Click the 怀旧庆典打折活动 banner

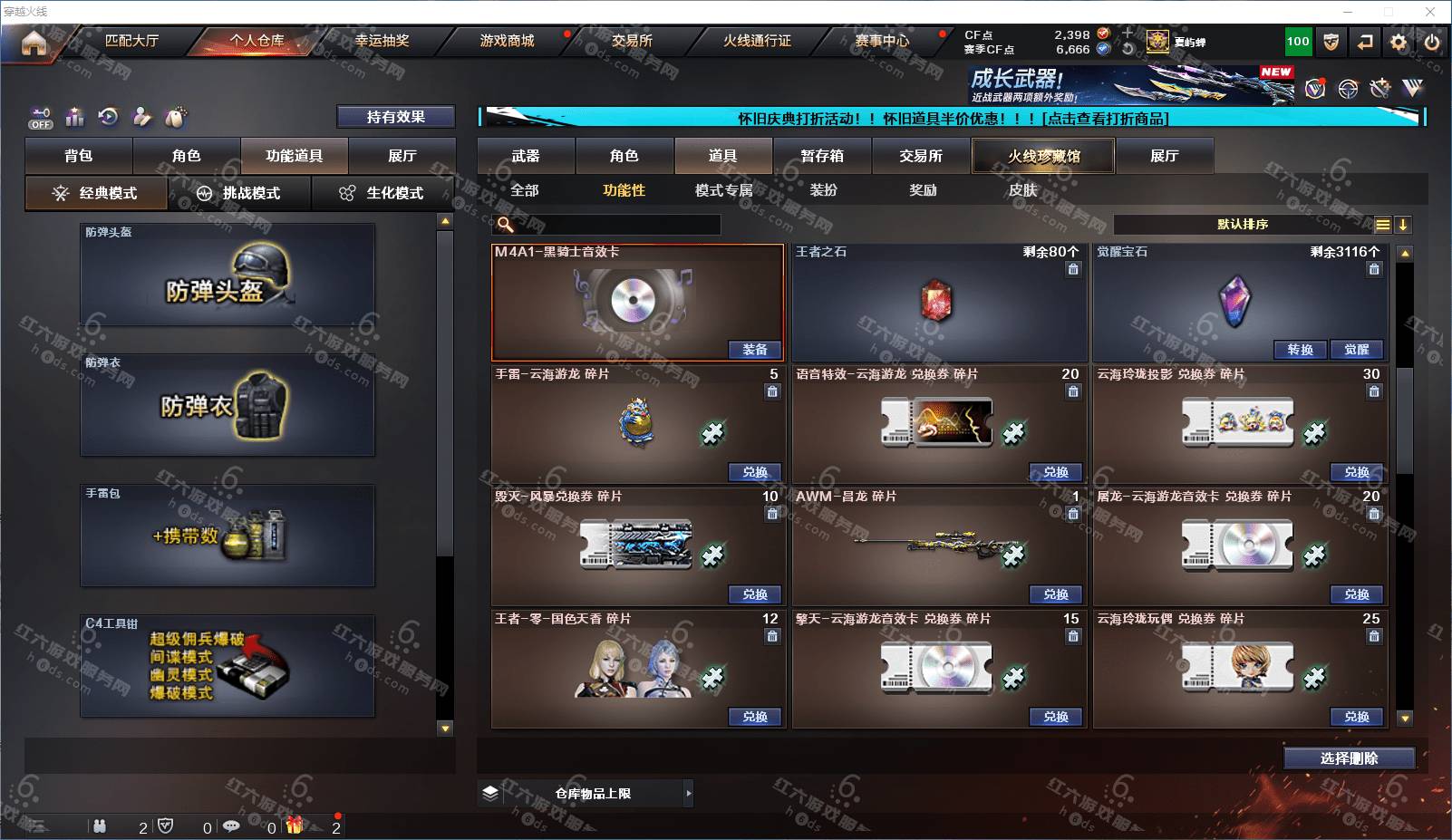[952, 118]
